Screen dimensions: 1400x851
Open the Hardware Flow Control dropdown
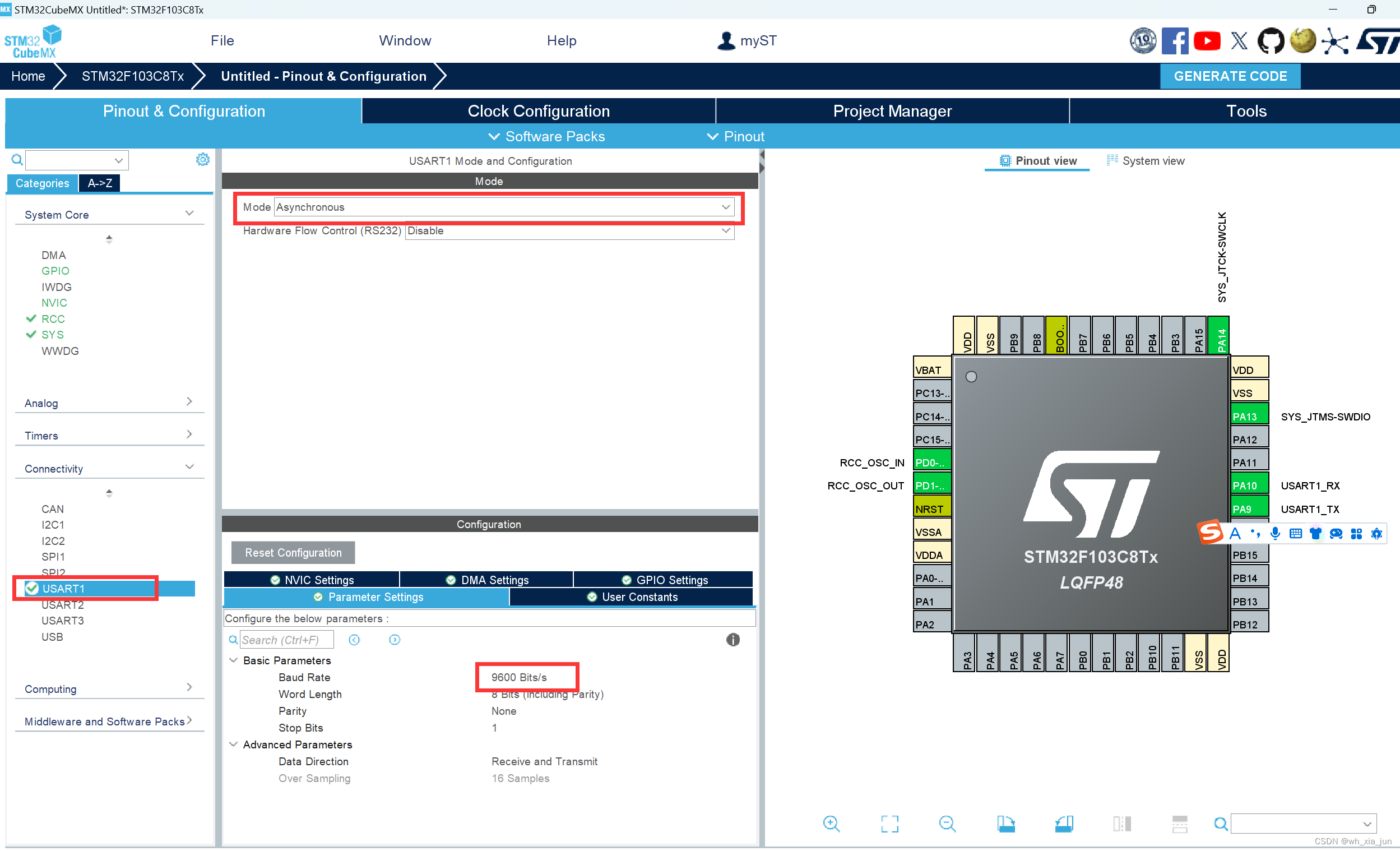tap(569, 231)
